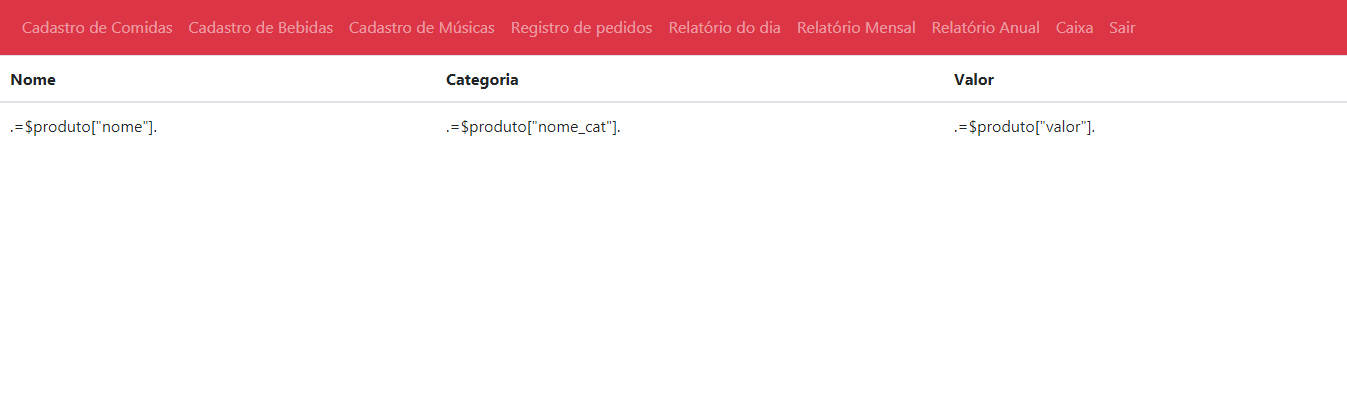Image resolution: width=1347 pixels, height=410 pixels.
Task: Go to the Caixa page
Action: [x=1074, y=28]
